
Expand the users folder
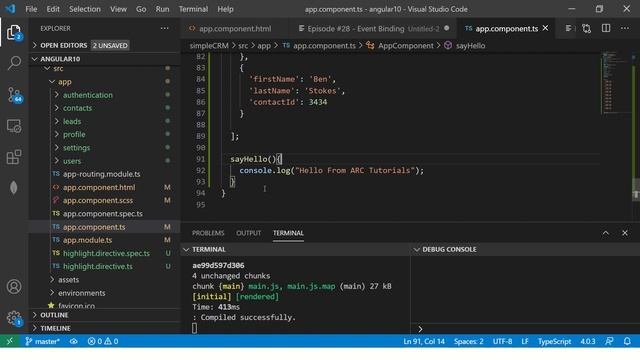(x=104, y=161)
